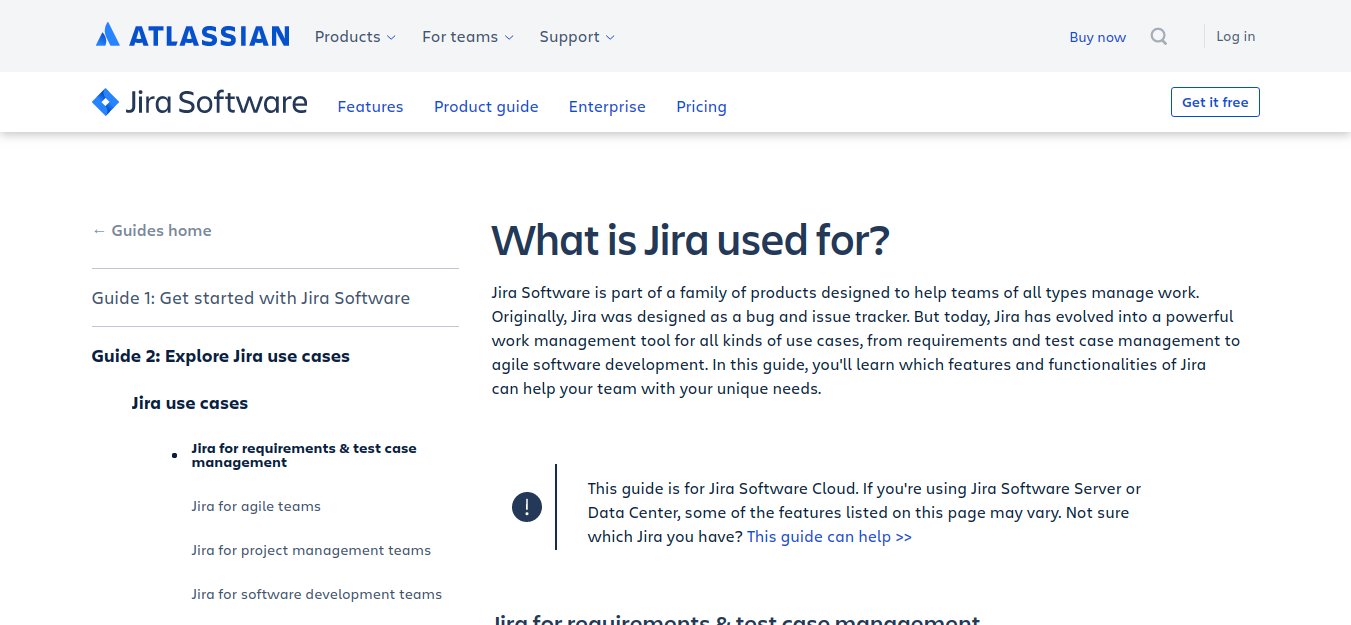This screenshot has width=1351, height=625.
Task: Click the Jira Software wordmark text
Action: (x=216, y=102)
